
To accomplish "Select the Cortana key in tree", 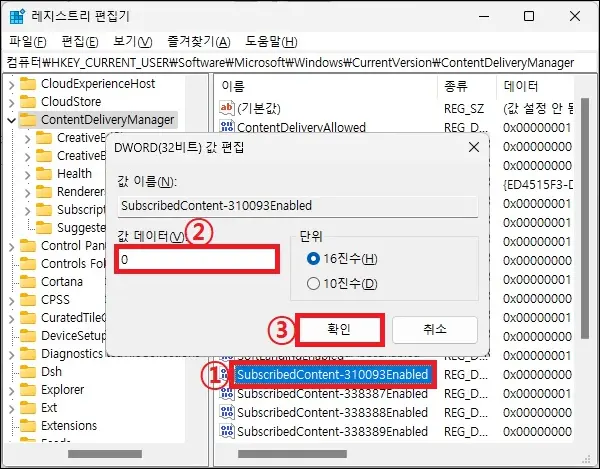I will click(x=62, y=282).
